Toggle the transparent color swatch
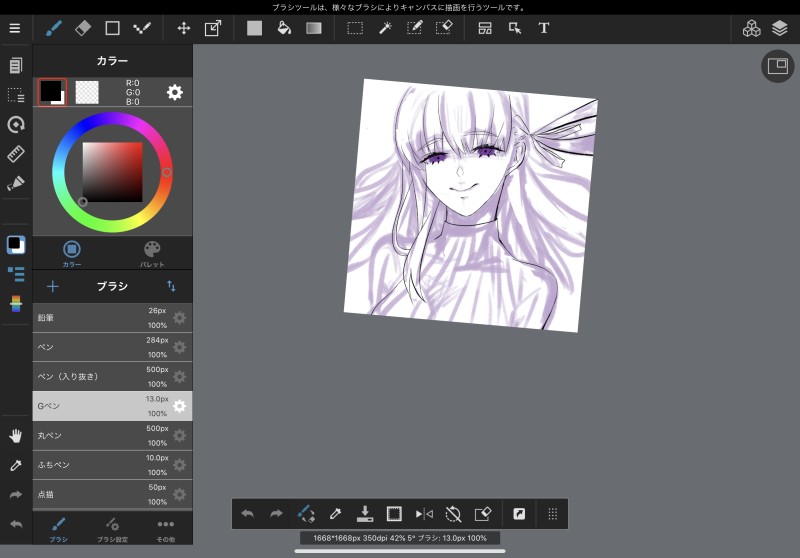The width and height of the screenshot is (800, 558). click(87, 92)
